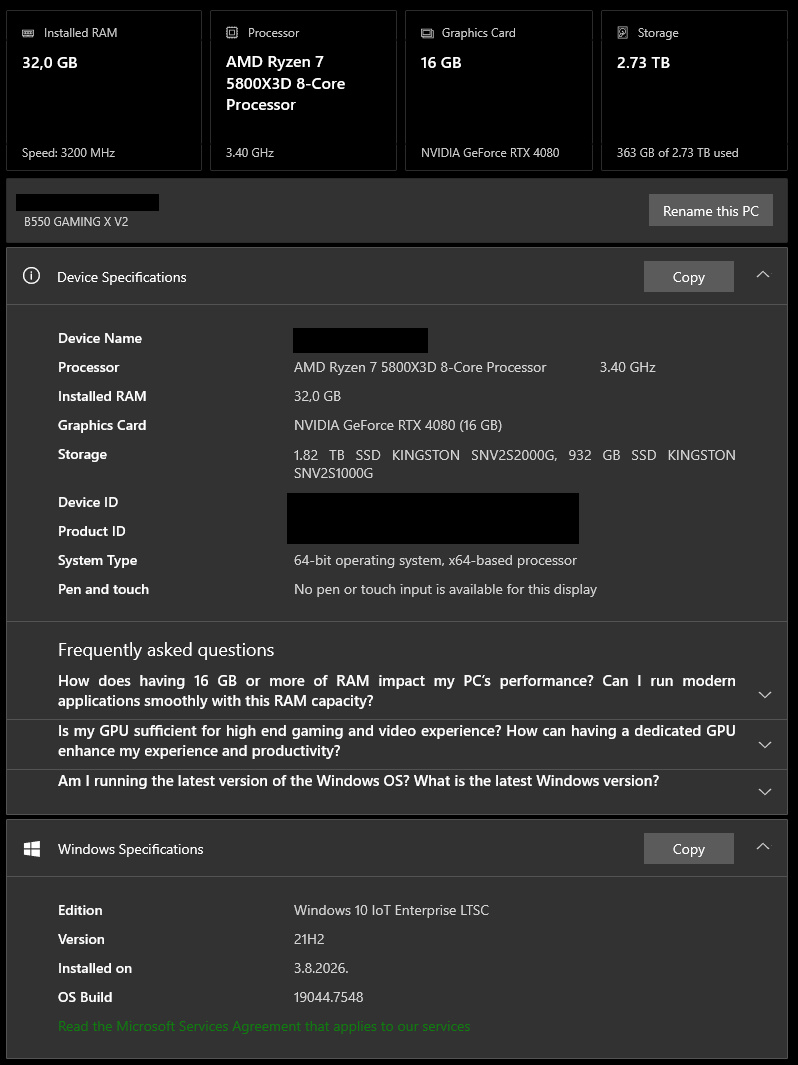Select the '3.40 GHz' value in specifications
Screen dimensions: 798x1065
click(x=628, y=367)
